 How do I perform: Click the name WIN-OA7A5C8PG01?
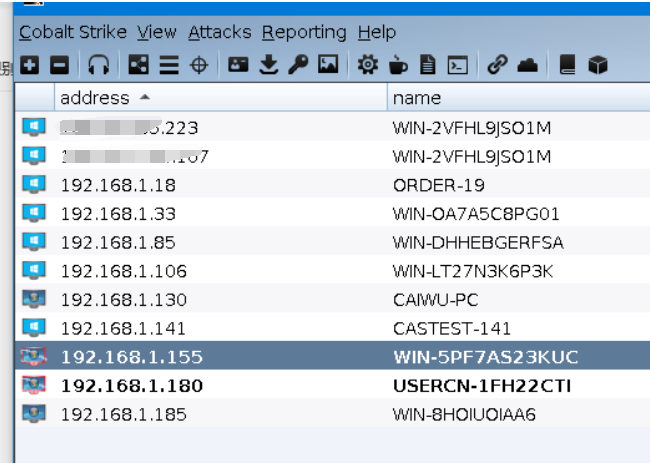[476, 214]
